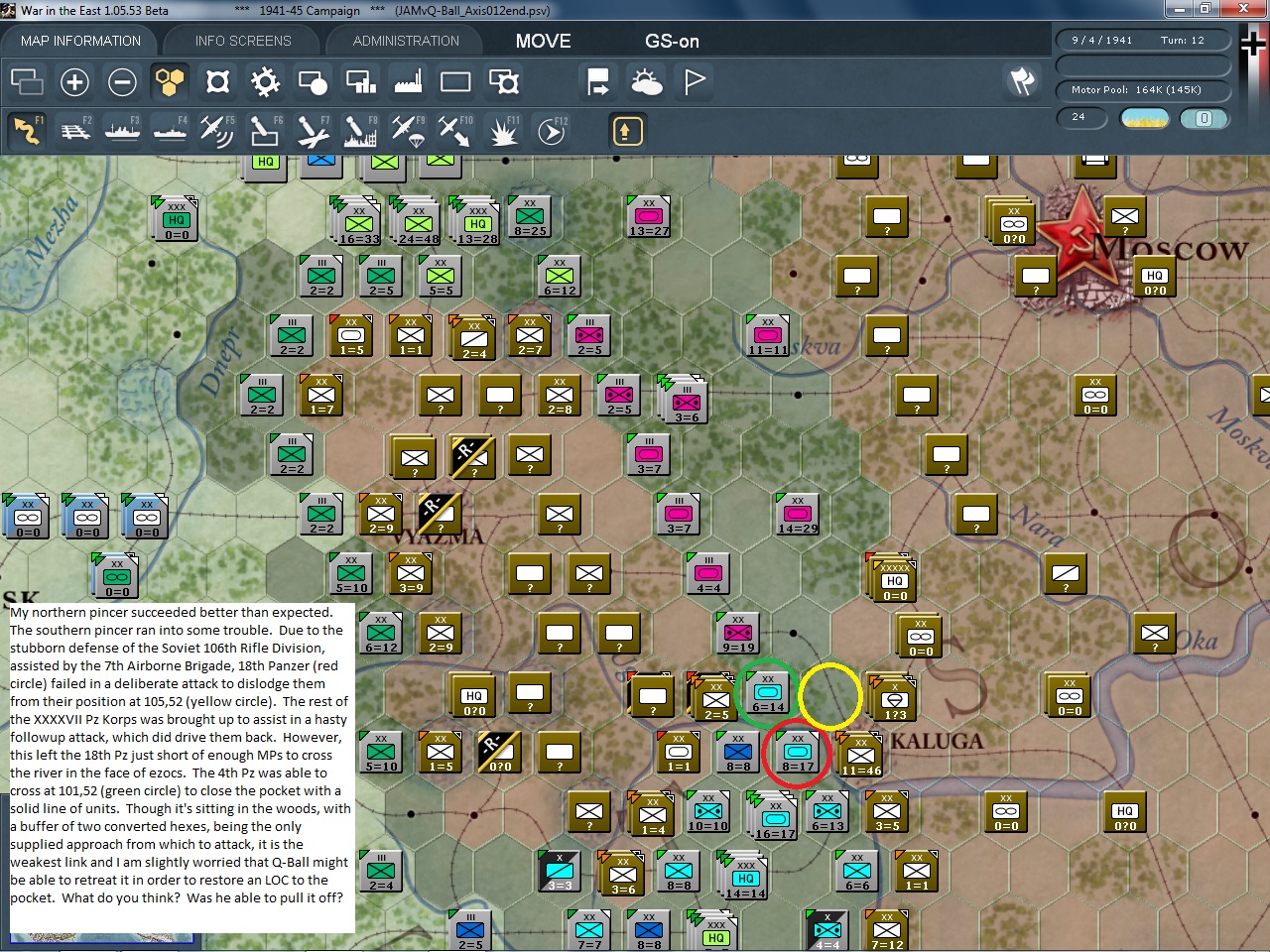The width and height of the screenshot is (1270, 952).
Task: Click the Motor Pool 164K readout
Action: click(1143, 89)
